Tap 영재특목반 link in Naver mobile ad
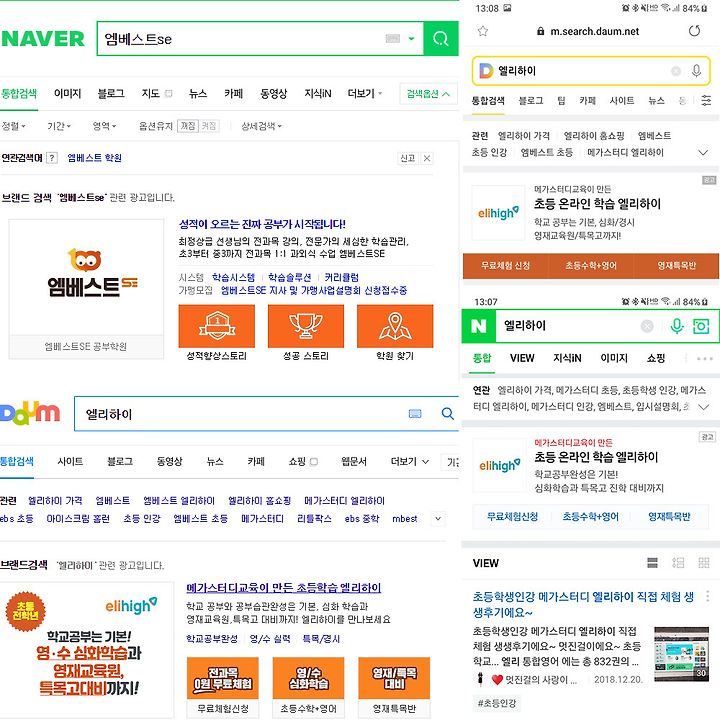The height and width of the screenshot is (720, 720). coord(669,517)
